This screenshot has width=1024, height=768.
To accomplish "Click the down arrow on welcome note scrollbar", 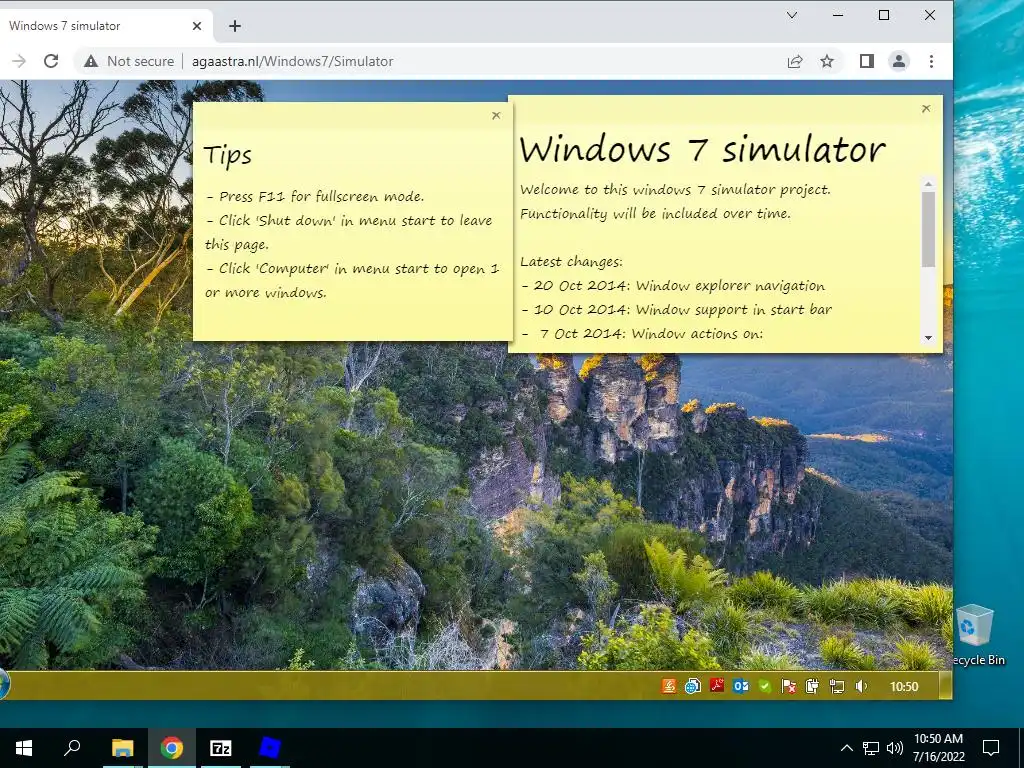I will [x=928, y=338].
